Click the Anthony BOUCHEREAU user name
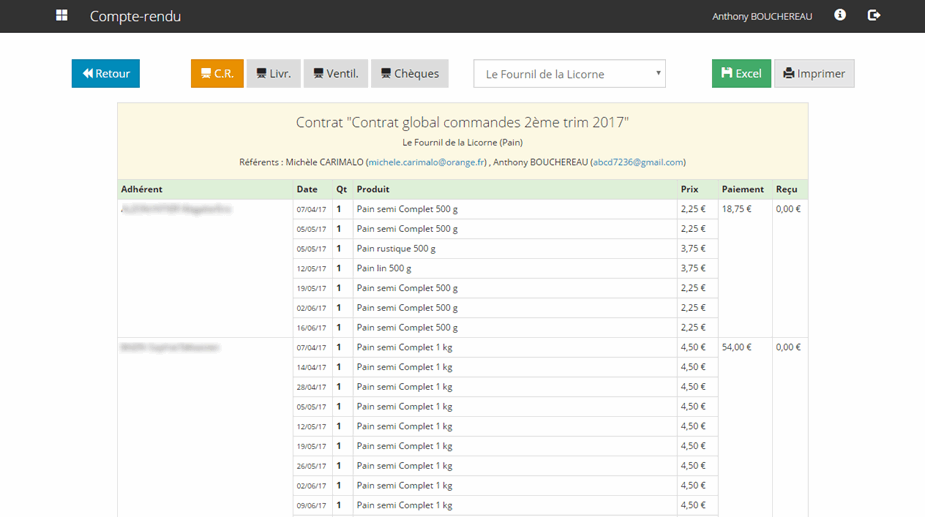 coord(761,17)
